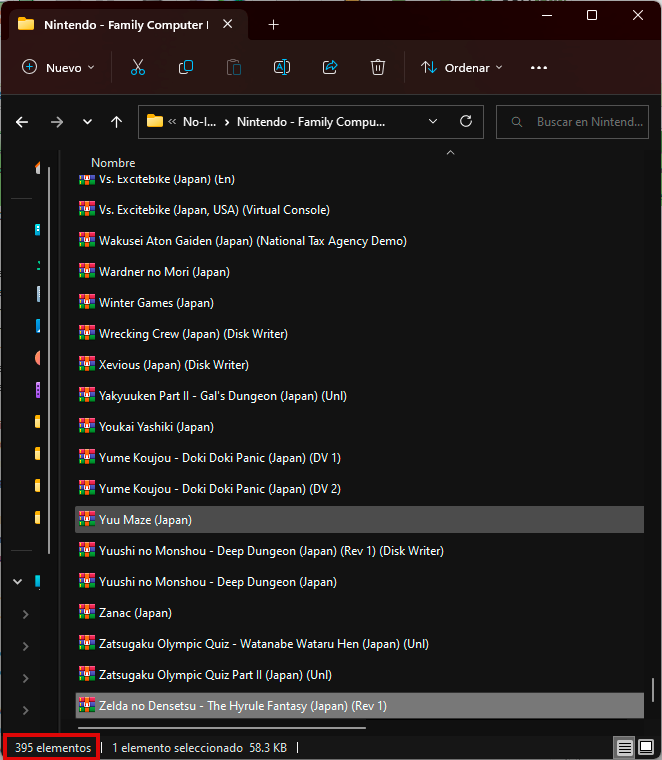Click the Rename icon in toolbar
This screenshot has width=662, height=760.
(282, 67)
